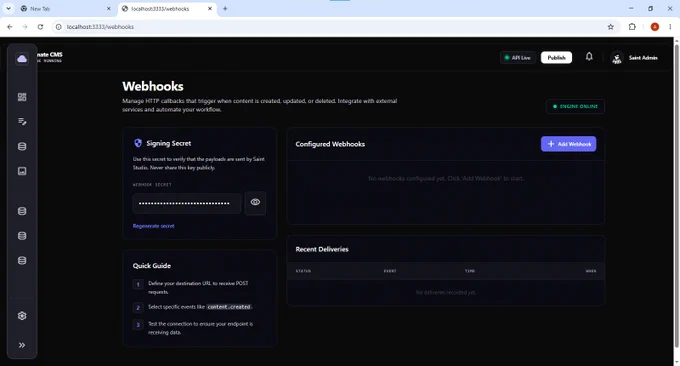Open the Chrome three-dot menu
Image resolution: width=680 pixels, height=366 pixels.
[x=670, y=27]
